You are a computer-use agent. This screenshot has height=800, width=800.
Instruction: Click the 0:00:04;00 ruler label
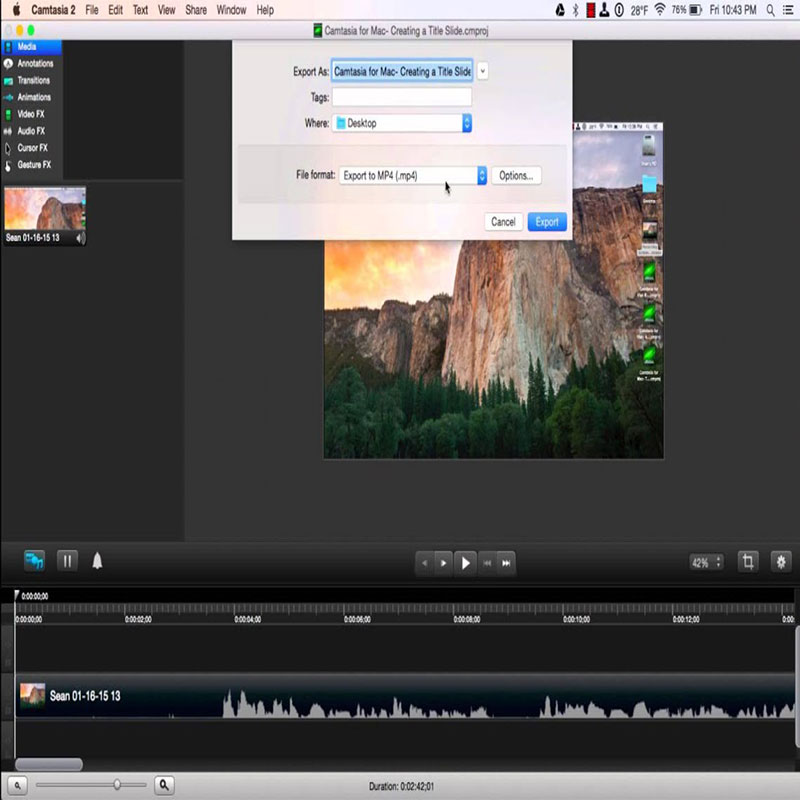247,619
